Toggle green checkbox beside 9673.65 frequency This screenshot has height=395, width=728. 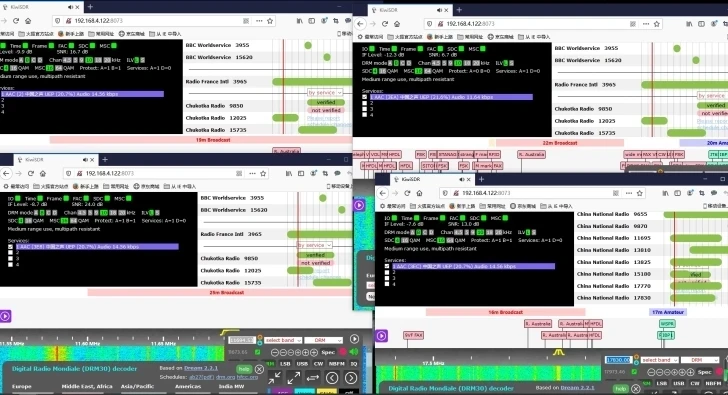tap(257, 352)
